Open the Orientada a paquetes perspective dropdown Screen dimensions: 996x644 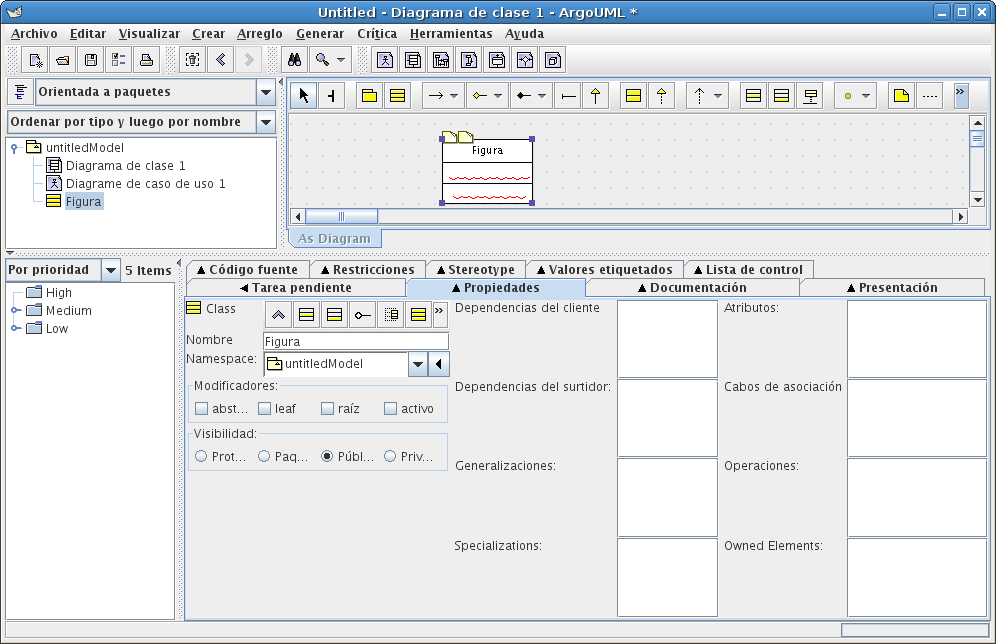tap(266, 92)
